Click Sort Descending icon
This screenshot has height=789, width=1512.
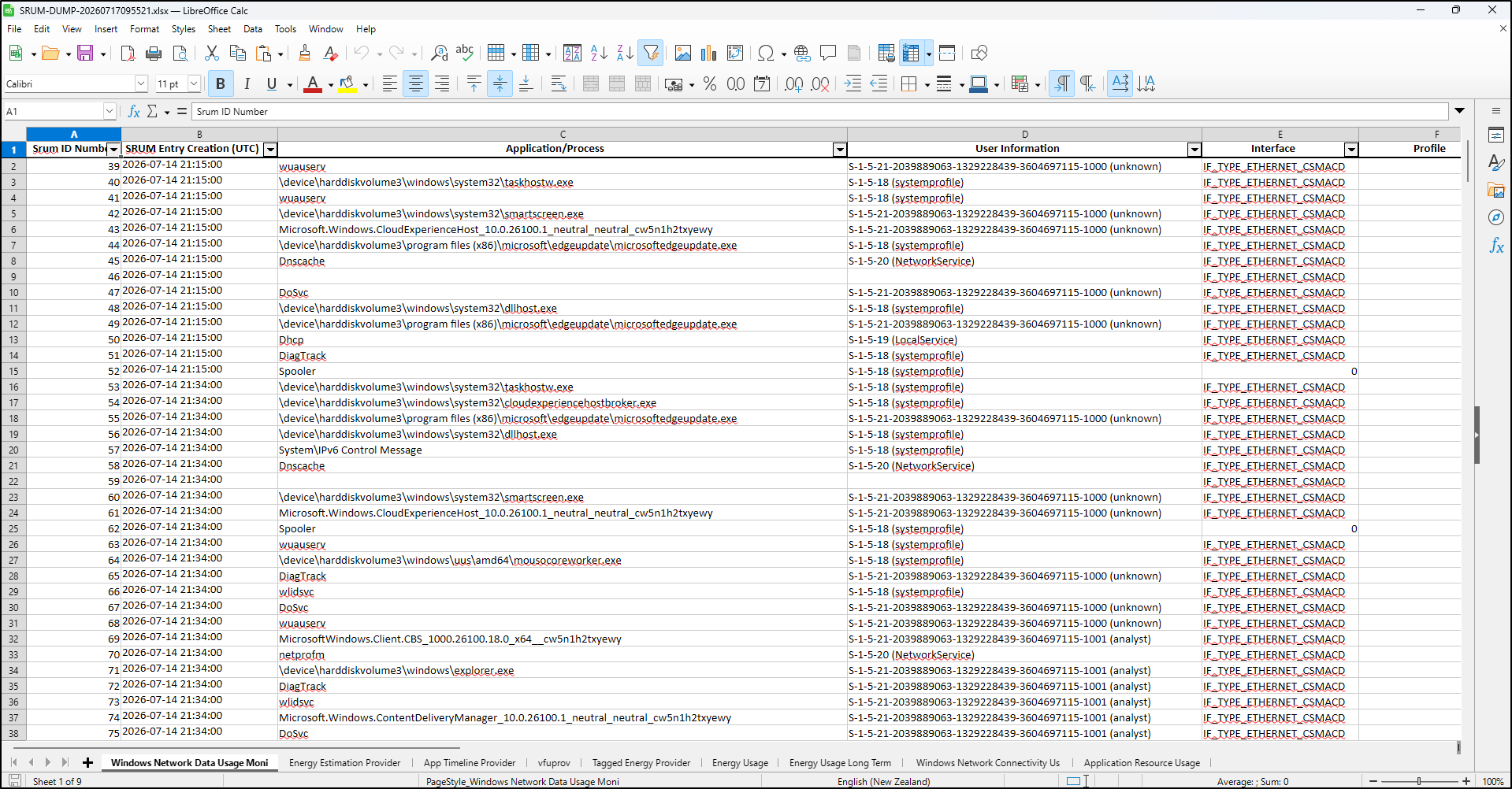[625, 54]
